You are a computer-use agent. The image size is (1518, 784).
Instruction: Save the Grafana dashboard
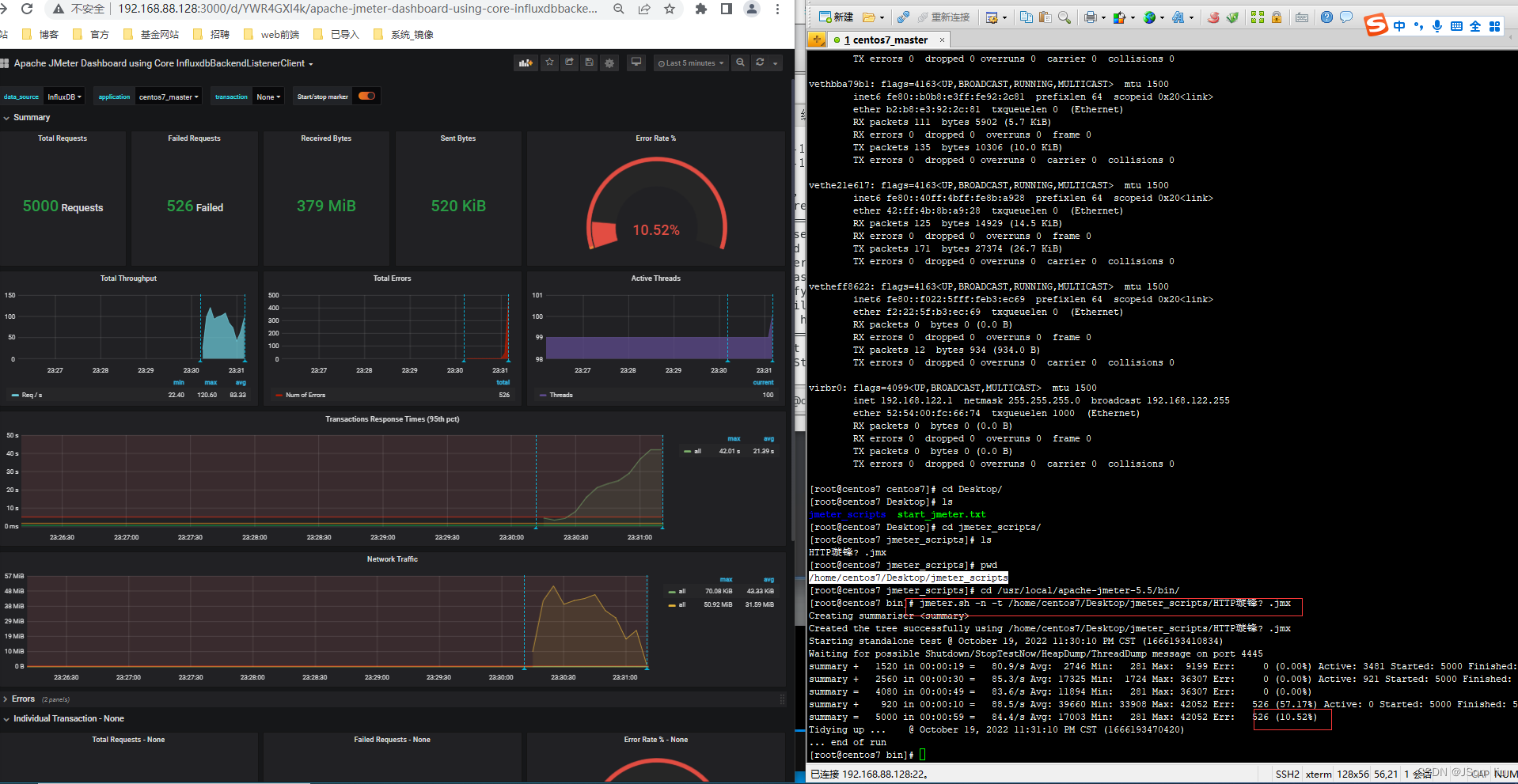pos(589,62)
